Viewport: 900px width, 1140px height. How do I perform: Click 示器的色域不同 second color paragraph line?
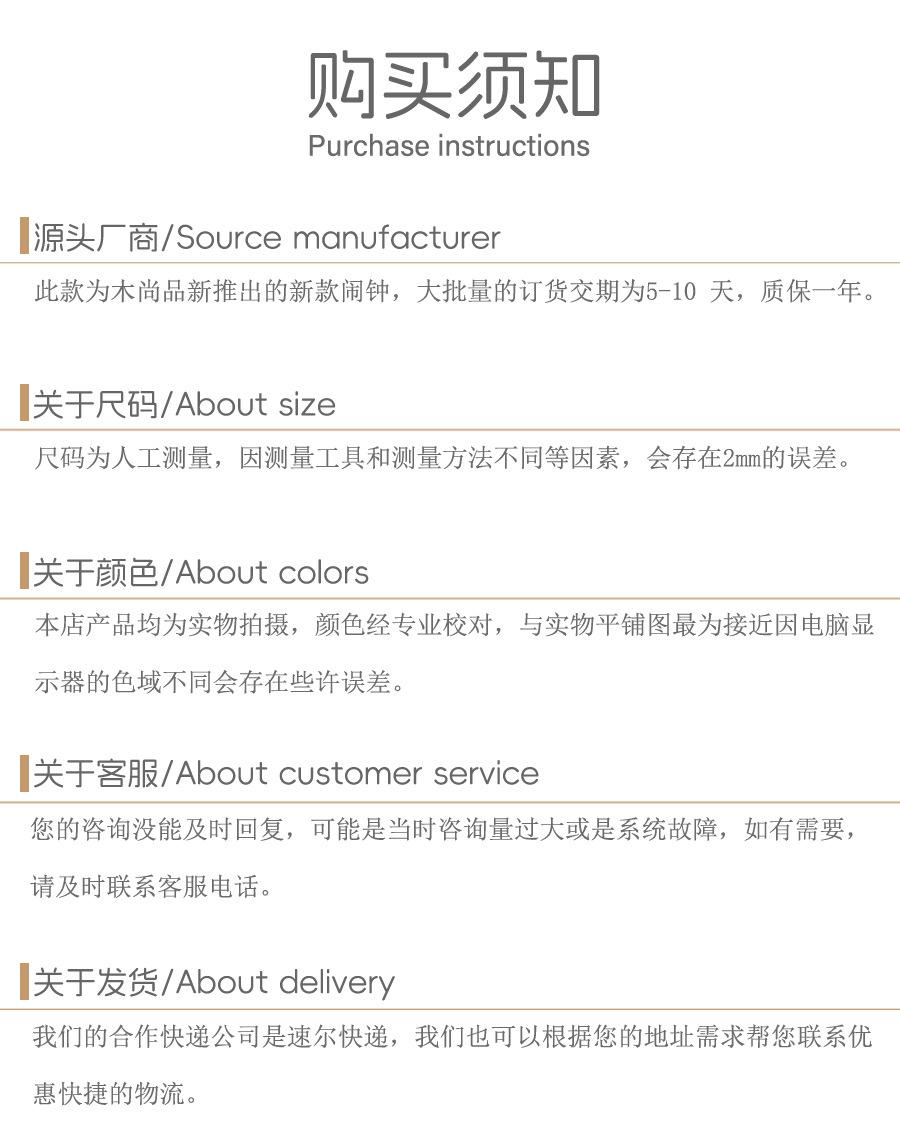click(220, 682)
